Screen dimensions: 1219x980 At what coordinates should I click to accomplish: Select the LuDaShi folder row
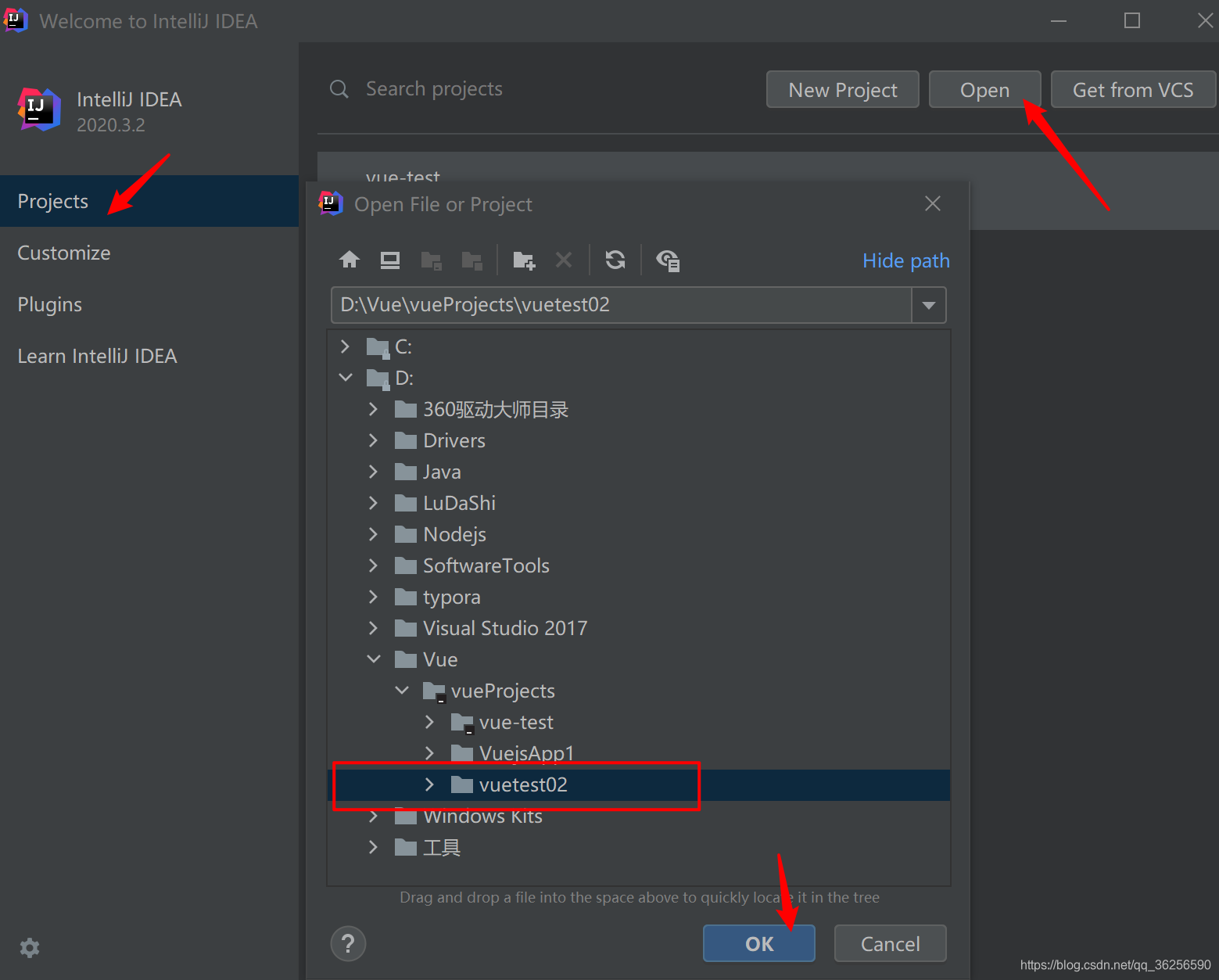639,504
